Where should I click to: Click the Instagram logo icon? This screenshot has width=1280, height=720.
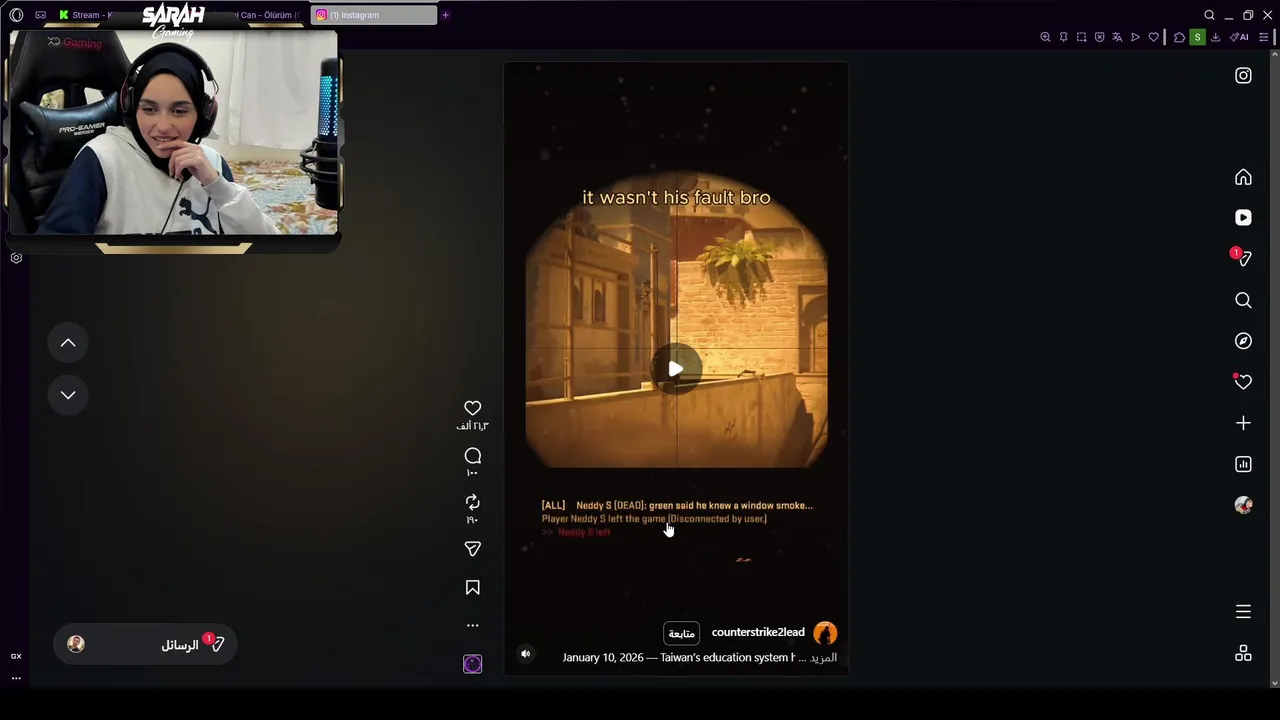(x=1243, y=76)
